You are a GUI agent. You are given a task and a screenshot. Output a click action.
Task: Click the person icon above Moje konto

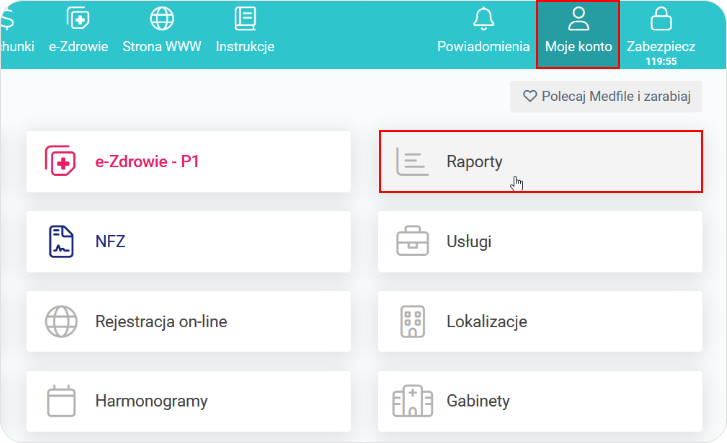click(578, 19)
